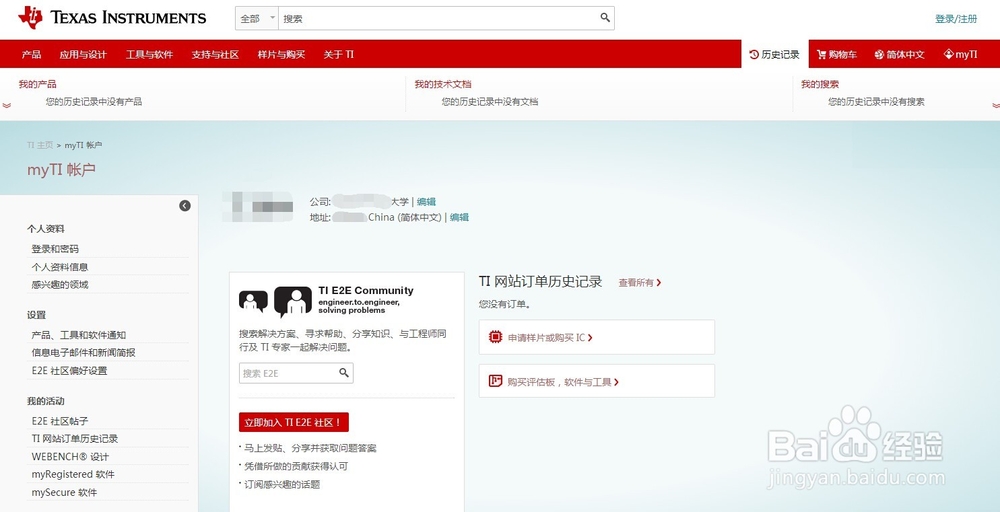Image resolution: width=1000 pixels, height=512 pixels.
Task: Click the chip icon beside 申请样片或购买 IC
Action: point(496,337)
